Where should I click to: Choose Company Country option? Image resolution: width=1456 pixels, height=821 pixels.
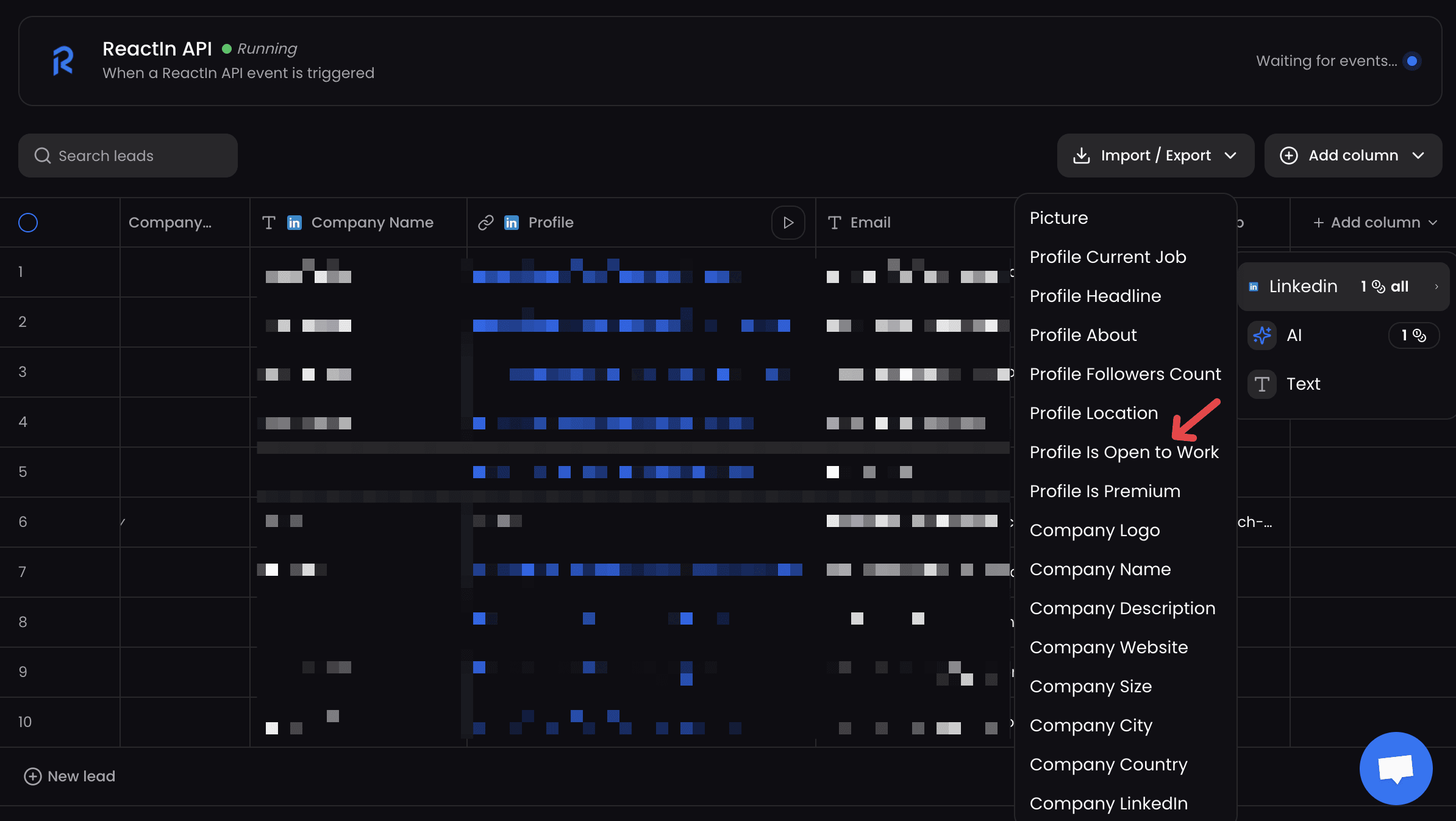click(x=1108, y=764)
